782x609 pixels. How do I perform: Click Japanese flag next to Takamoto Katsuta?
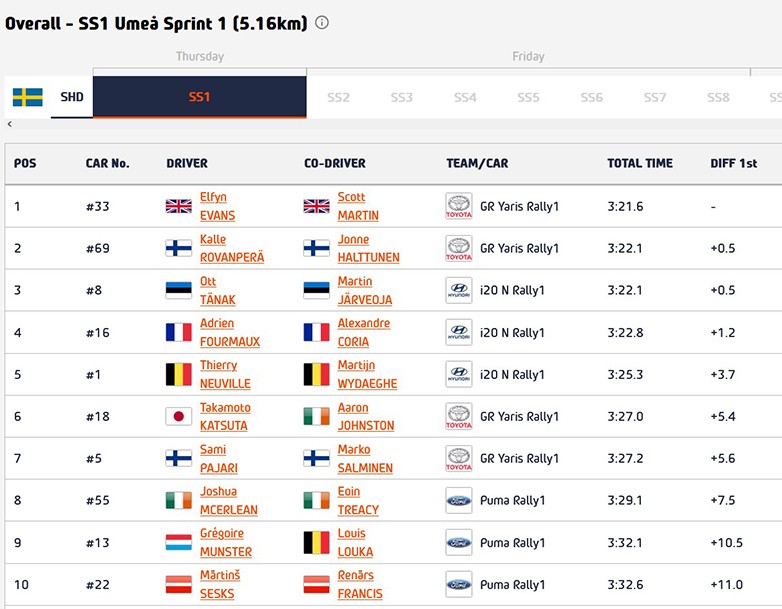click(x=178, y=416)
